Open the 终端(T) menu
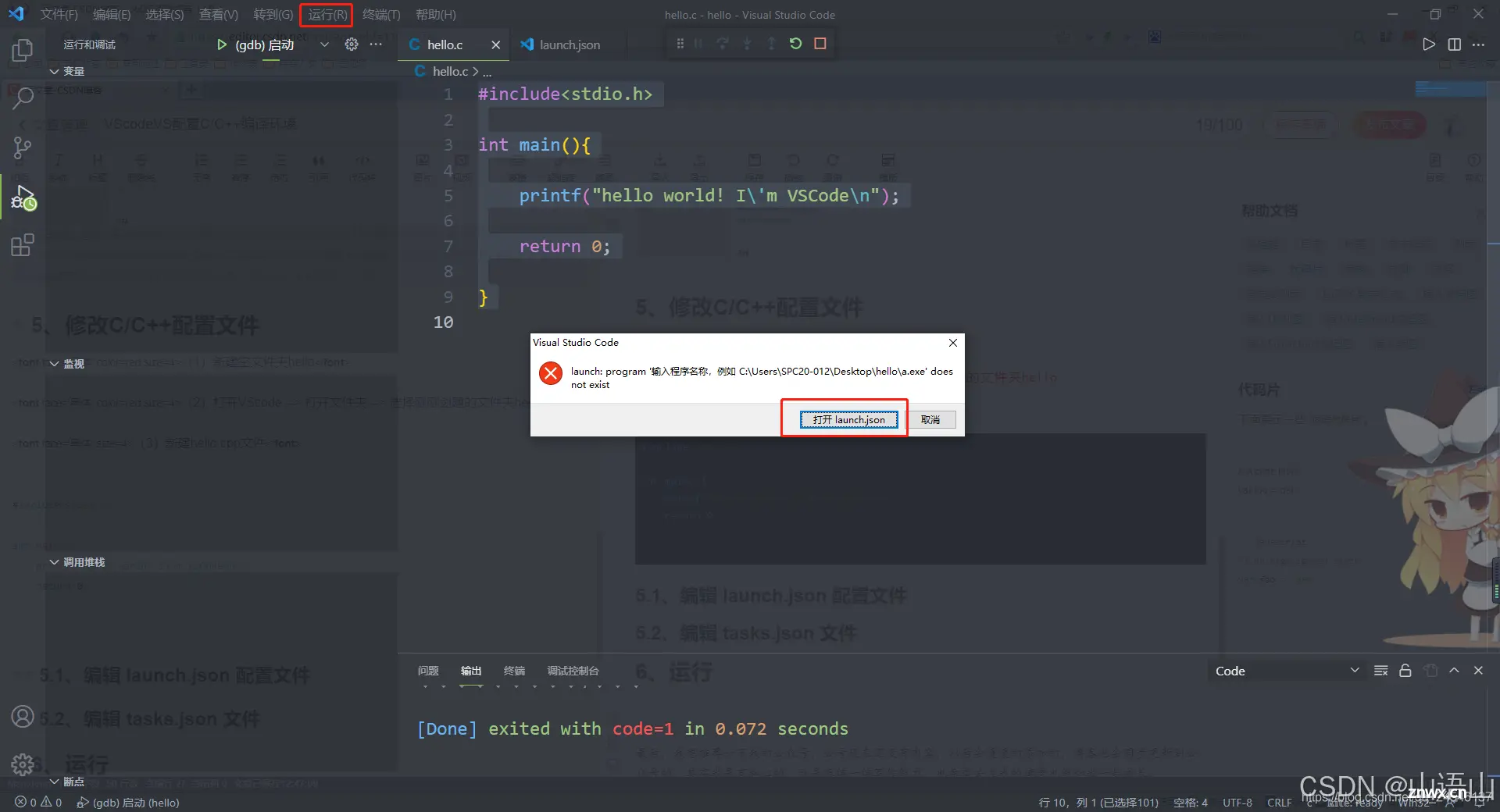 (381, 15)
